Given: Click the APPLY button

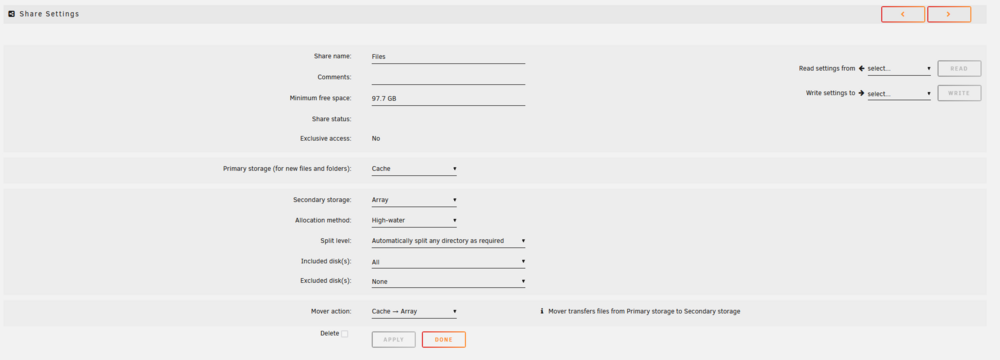Looking at the screenshot, I should point(393,340).
